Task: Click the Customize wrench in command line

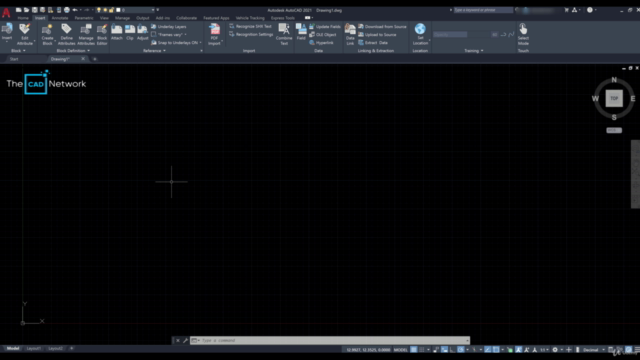Action: pyautogui.click(x=185, y=340)
